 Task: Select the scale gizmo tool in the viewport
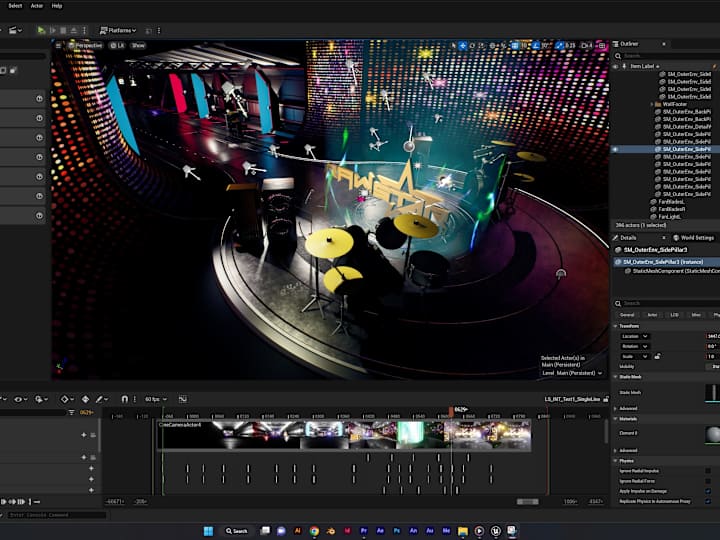point(481,45)
